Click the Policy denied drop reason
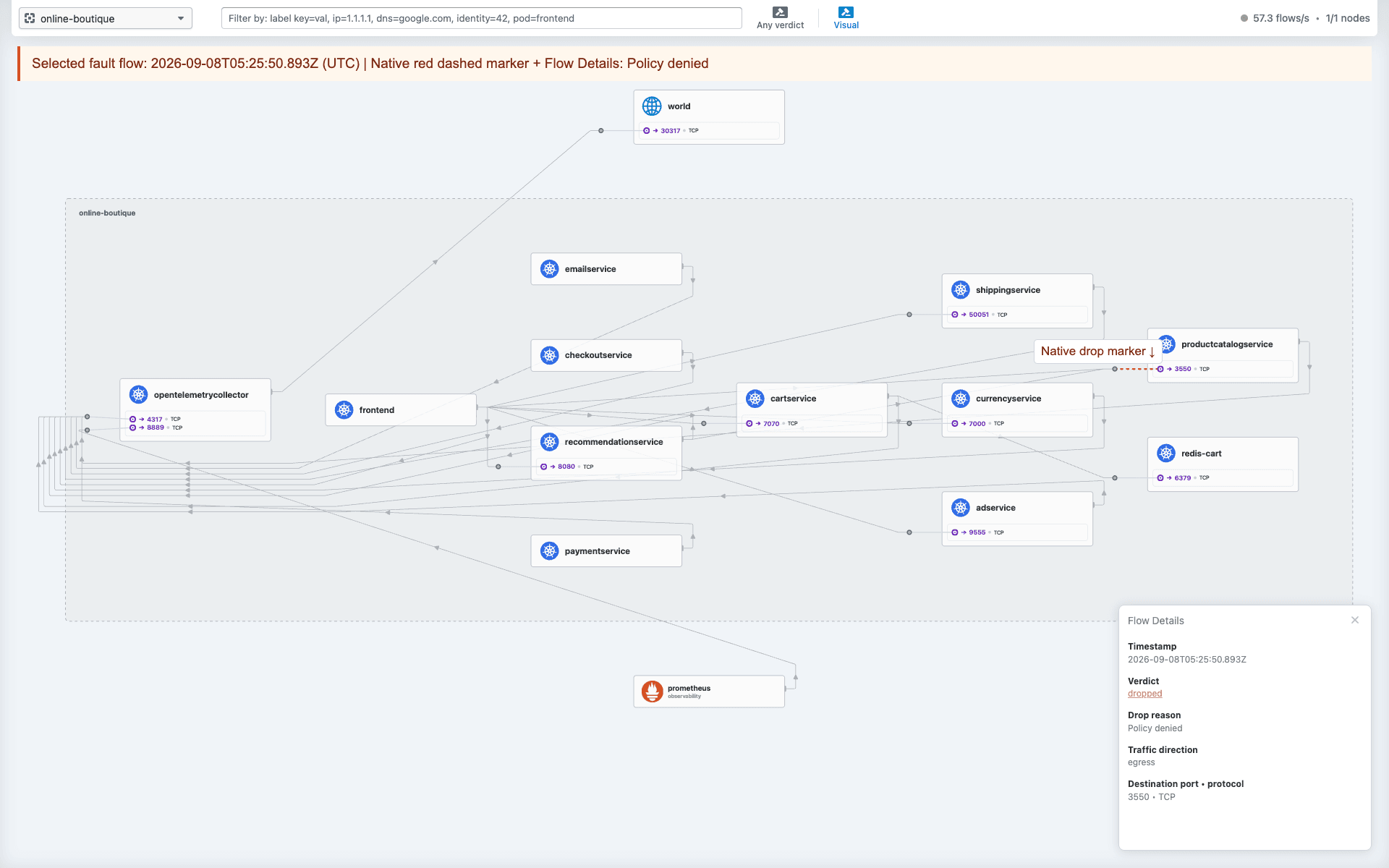The image size is (1389, 868). point(1155,728)
